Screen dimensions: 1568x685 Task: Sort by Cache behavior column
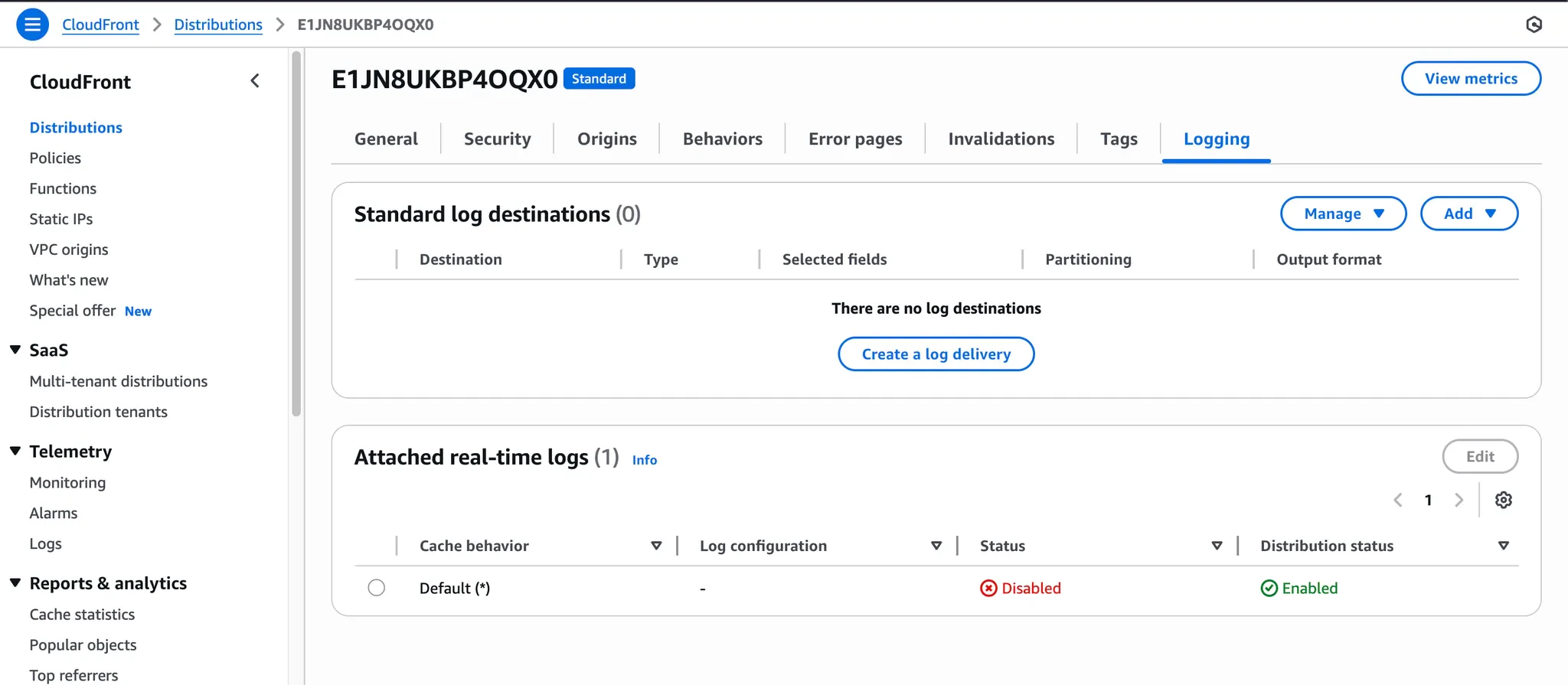[656, 546]
